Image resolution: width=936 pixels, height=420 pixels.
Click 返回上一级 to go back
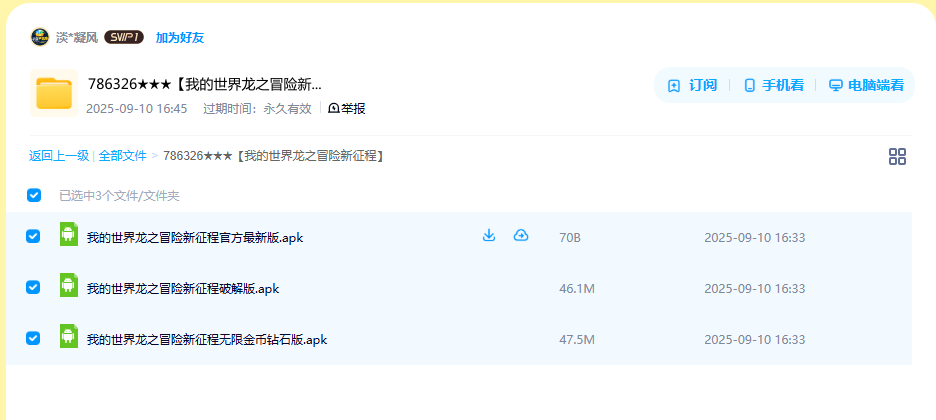58,156
